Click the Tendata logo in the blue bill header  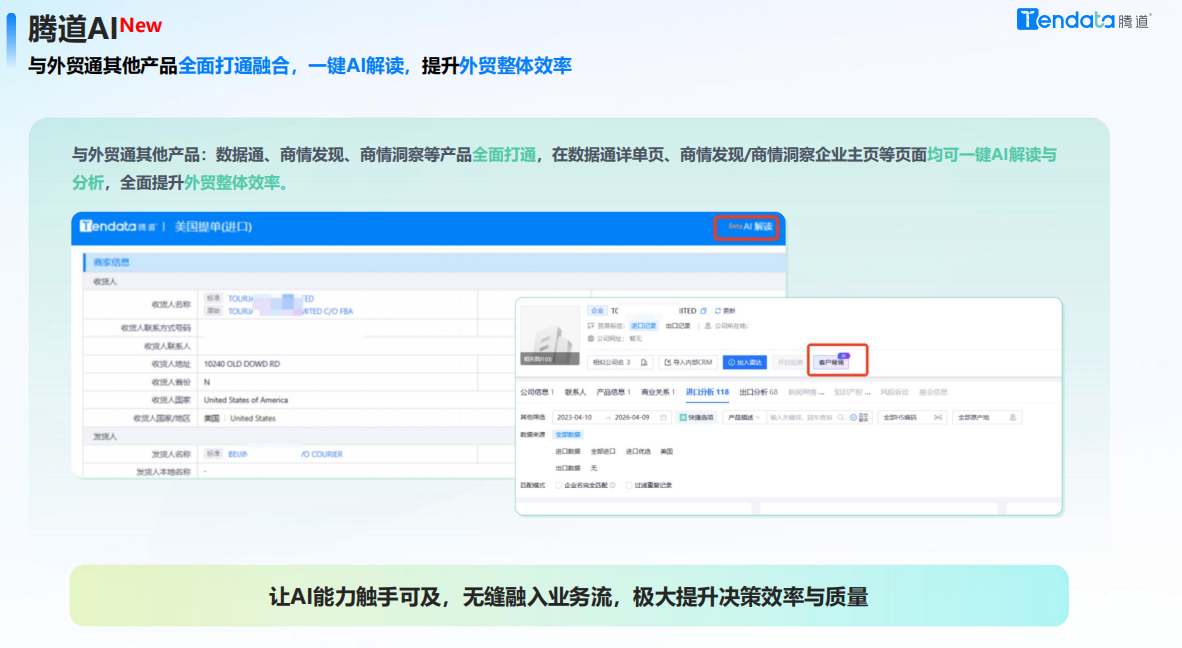118,226
